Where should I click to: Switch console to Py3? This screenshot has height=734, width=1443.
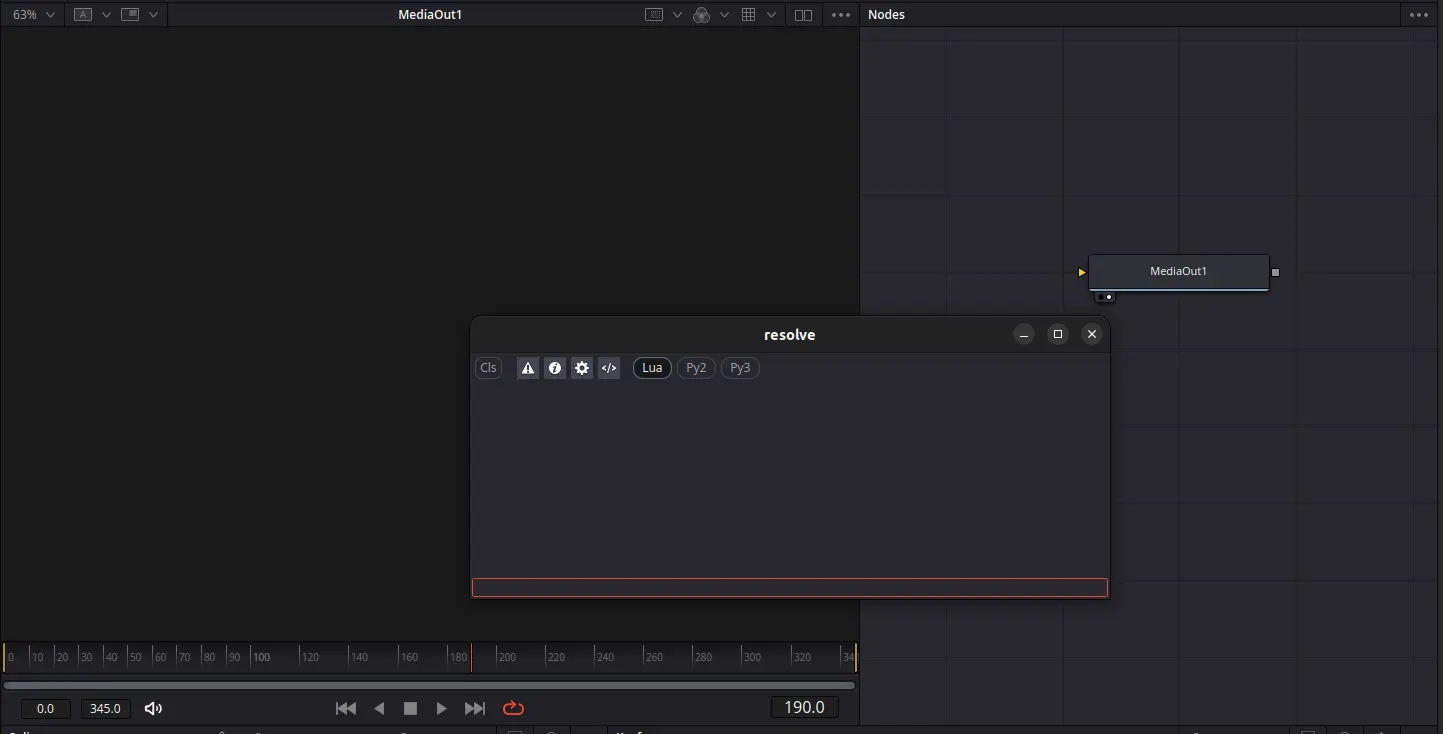[740, 368]
